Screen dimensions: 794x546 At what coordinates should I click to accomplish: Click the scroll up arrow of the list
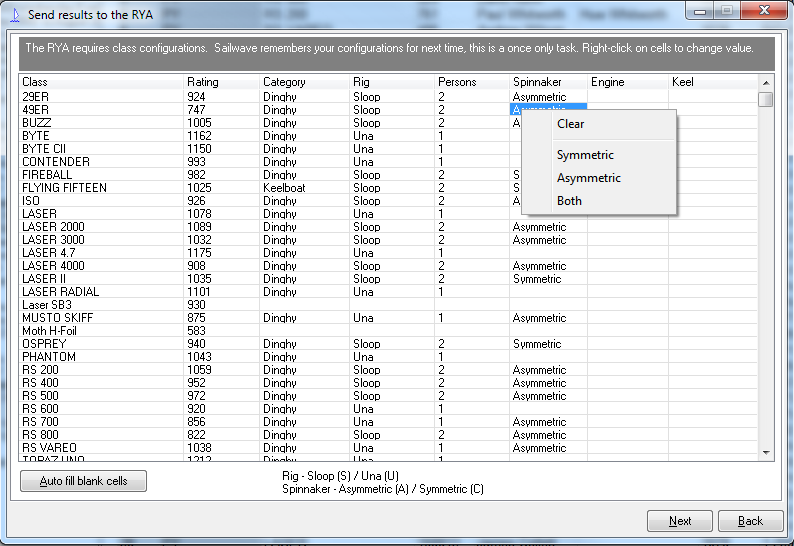[766, 83]
